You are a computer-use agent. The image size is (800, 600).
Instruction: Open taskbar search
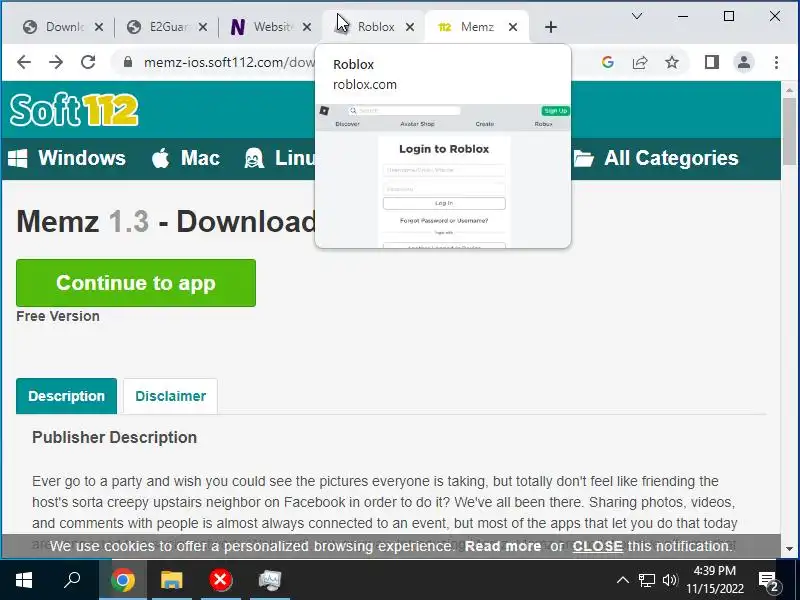point(72,580)
